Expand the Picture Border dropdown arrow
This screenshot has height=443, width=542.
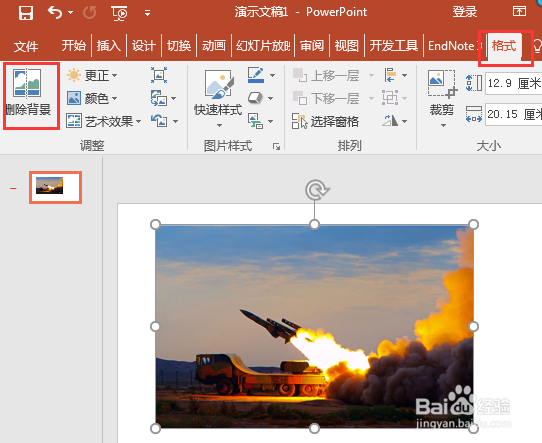pyautogui.click(x=272, y=75)
